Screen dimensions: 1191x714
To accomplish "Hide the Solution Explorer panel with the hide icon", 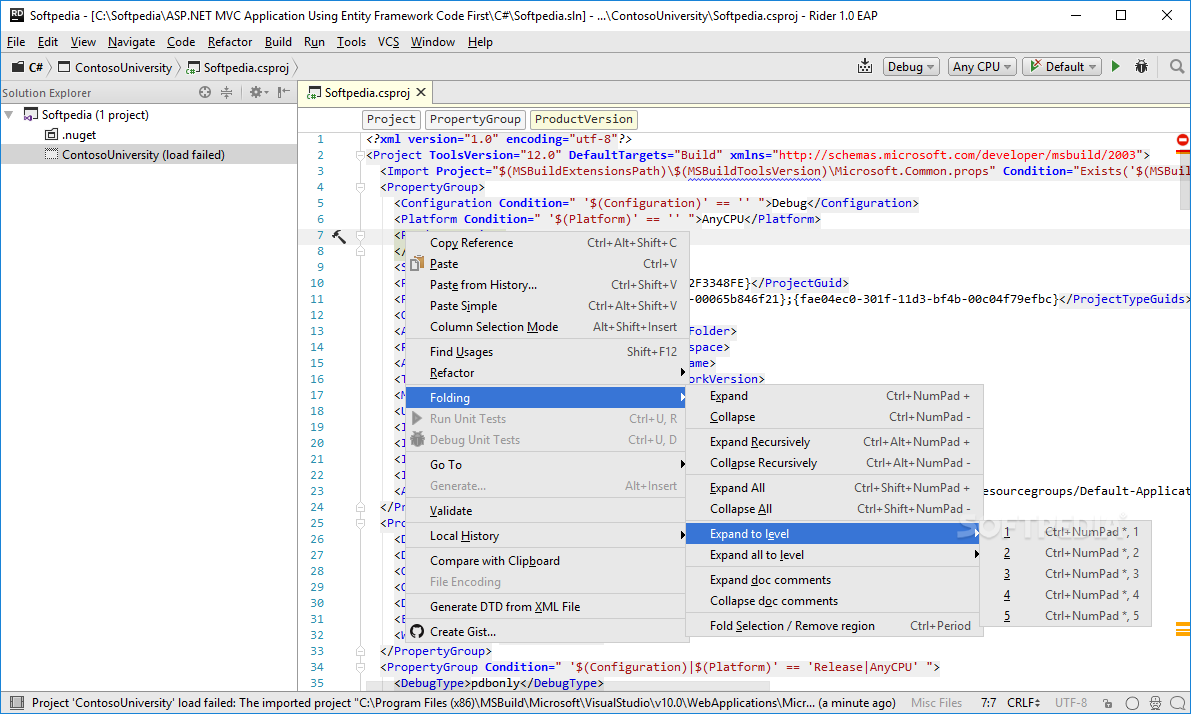I will tap(284, 93).
